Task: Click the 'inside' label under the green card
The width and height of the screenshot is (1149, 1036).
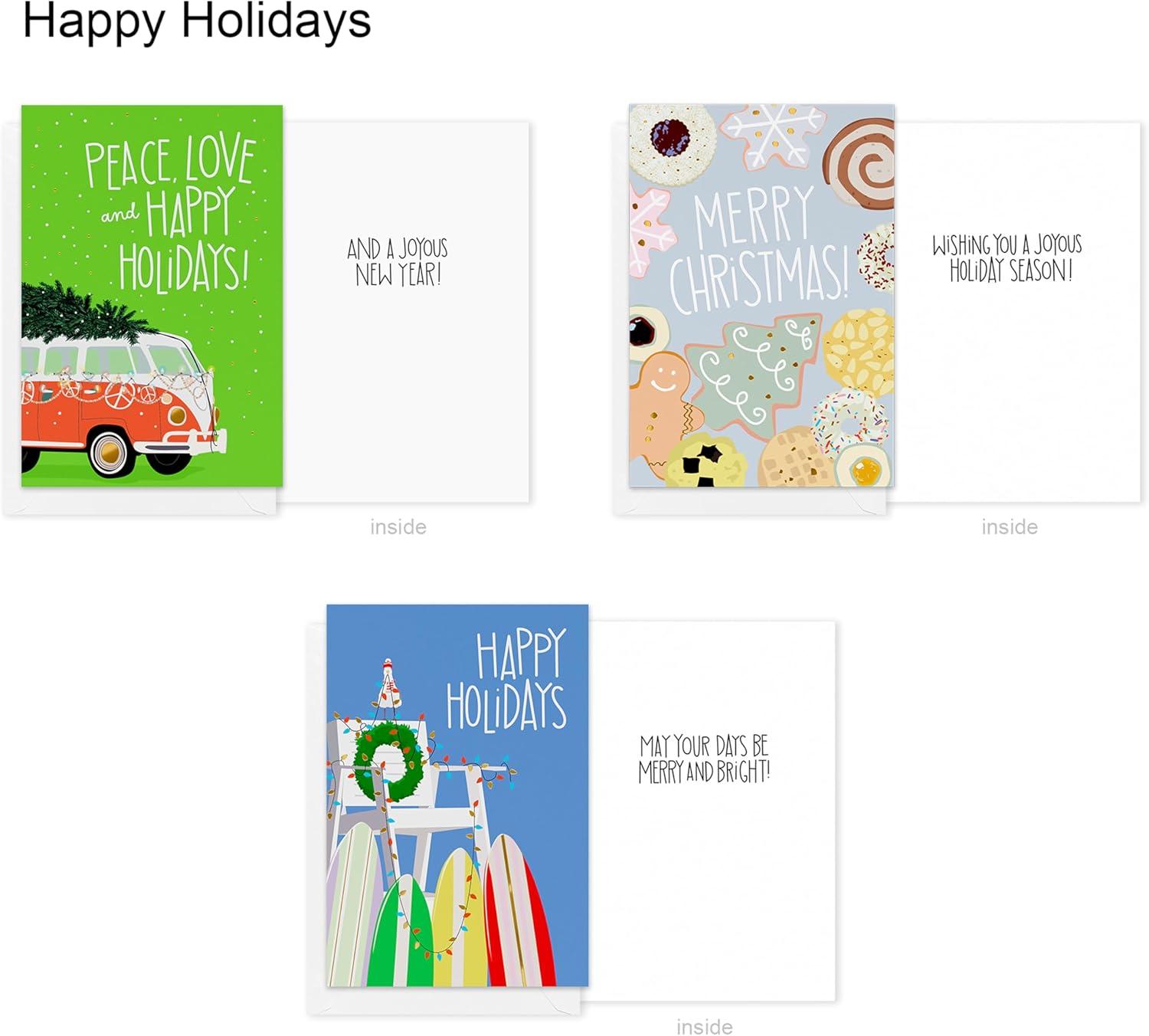Action: 398,526
